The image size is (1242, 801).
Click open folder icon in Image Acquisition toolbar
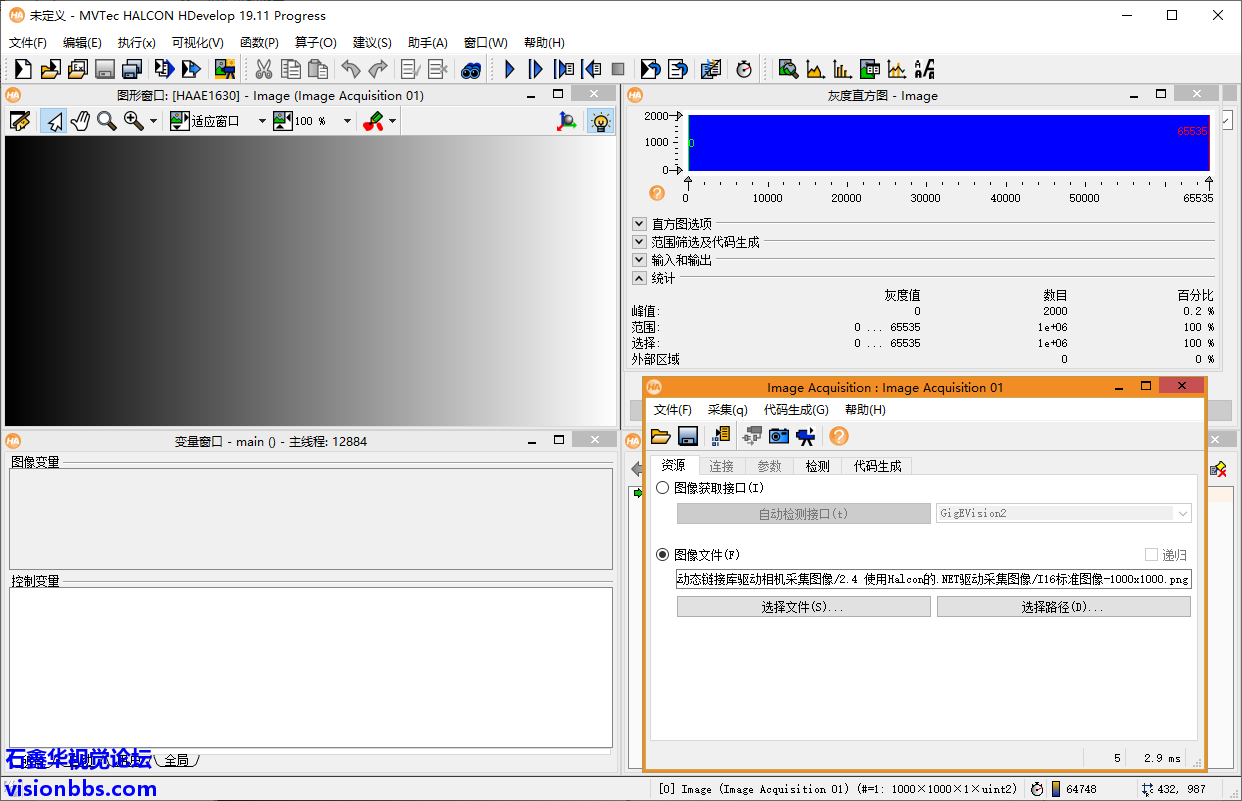pos(660,436)
